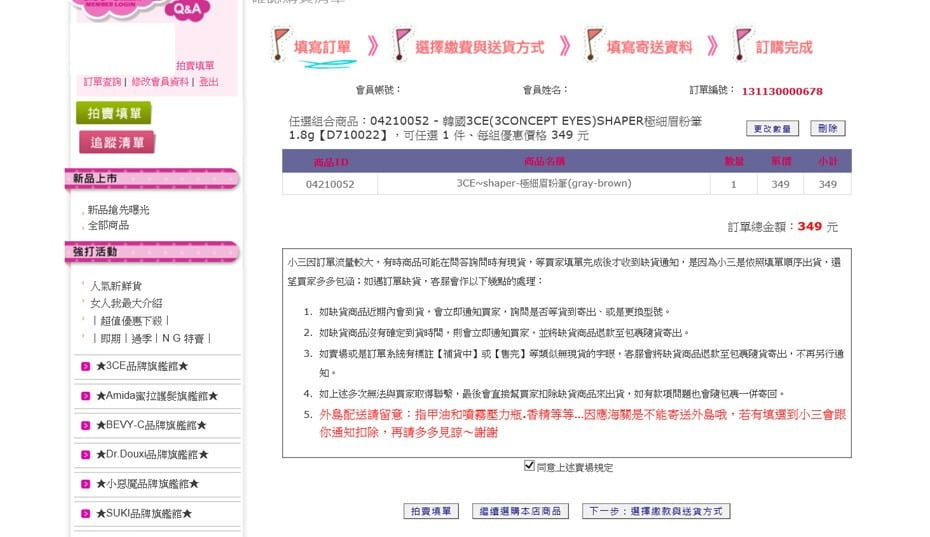Click the 刪除 button
The image size is (930, 537).
pos(827,128)
